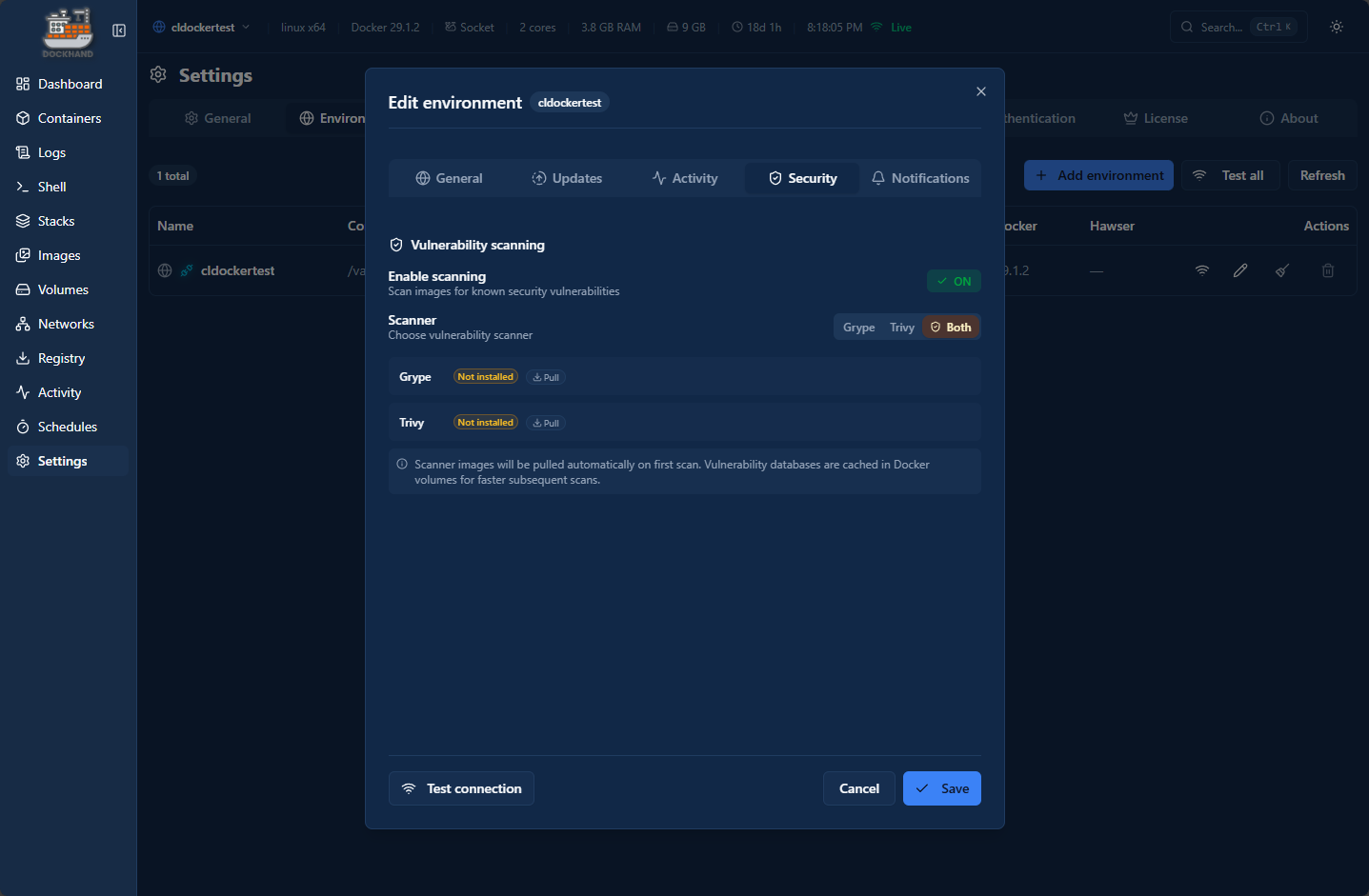Open the cldockertest environment switcher dropdown
The height and width of the screenshot is (896, 1369).
coord(201,27)
